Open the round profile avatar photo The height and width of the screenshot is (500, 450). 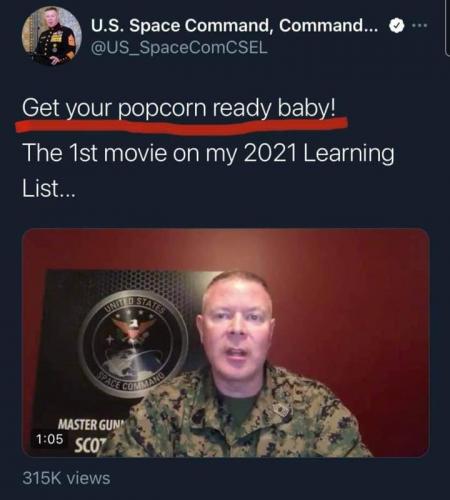(52, 36)
